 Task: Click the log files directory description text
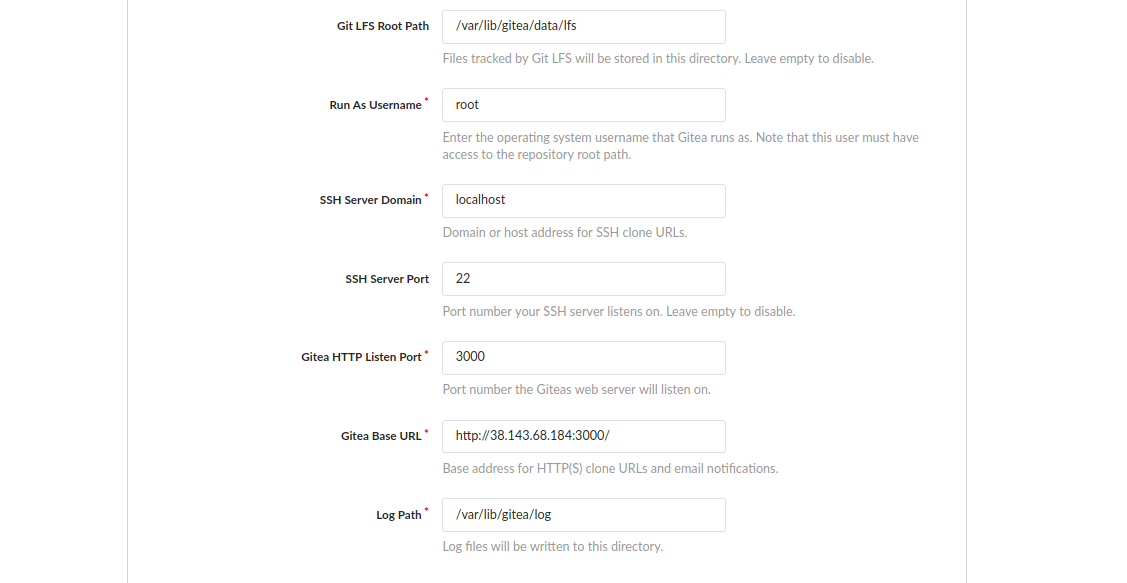point(552,547)
